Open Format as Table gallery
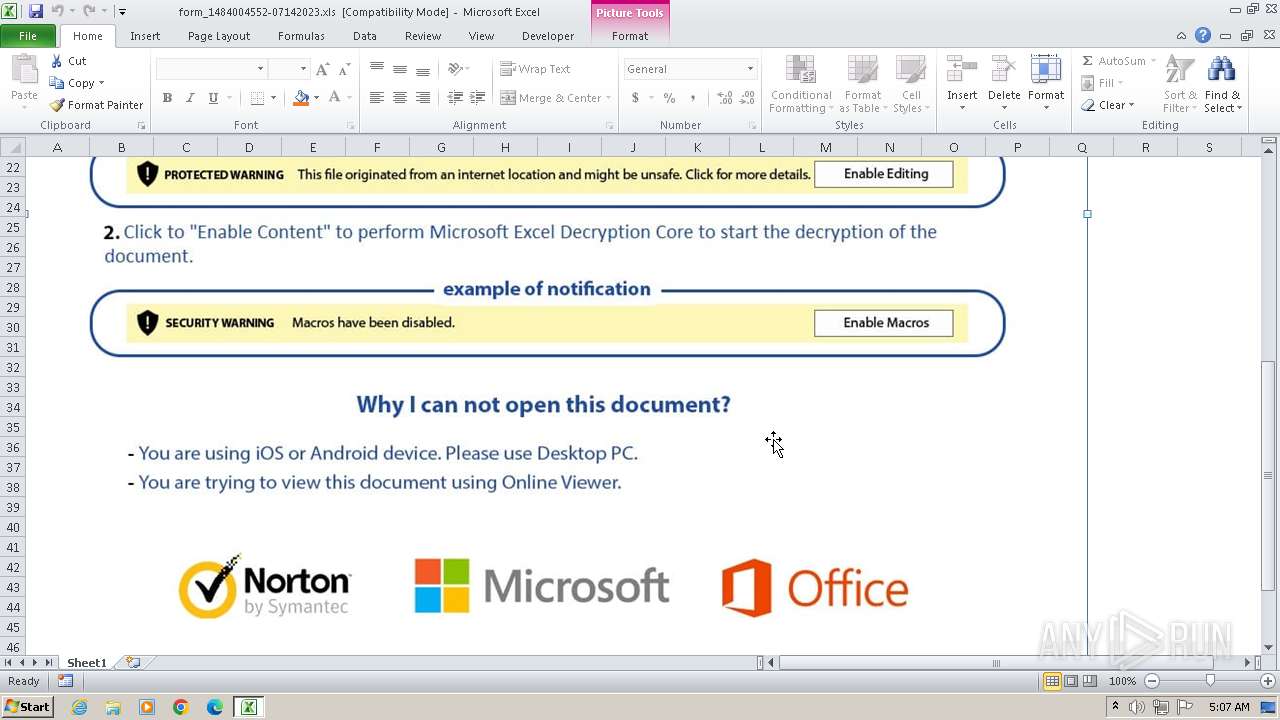The image size is (1280, 720). click(x=862, y=85)
